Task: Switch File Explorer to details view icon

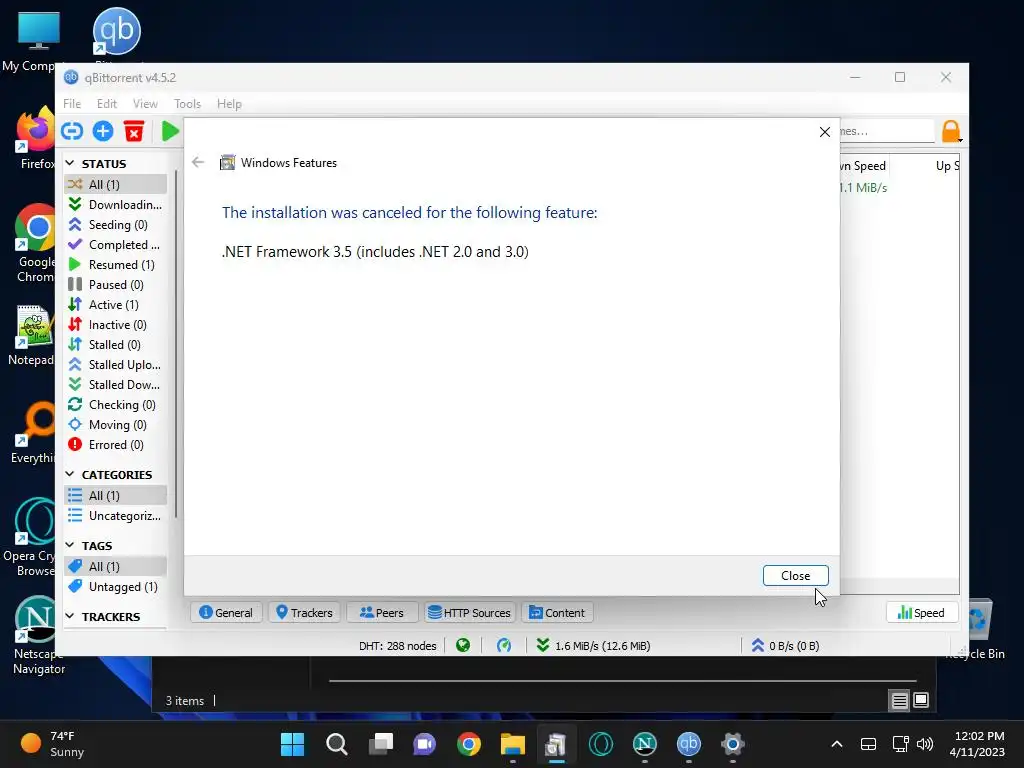Action: click(899, 701)
